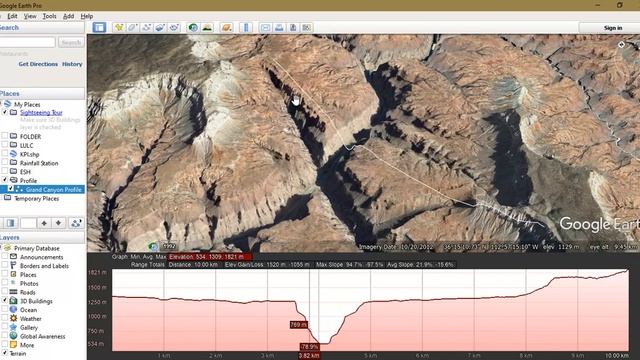
Task: Open the Add menu
Action: [x=68, y=16]
